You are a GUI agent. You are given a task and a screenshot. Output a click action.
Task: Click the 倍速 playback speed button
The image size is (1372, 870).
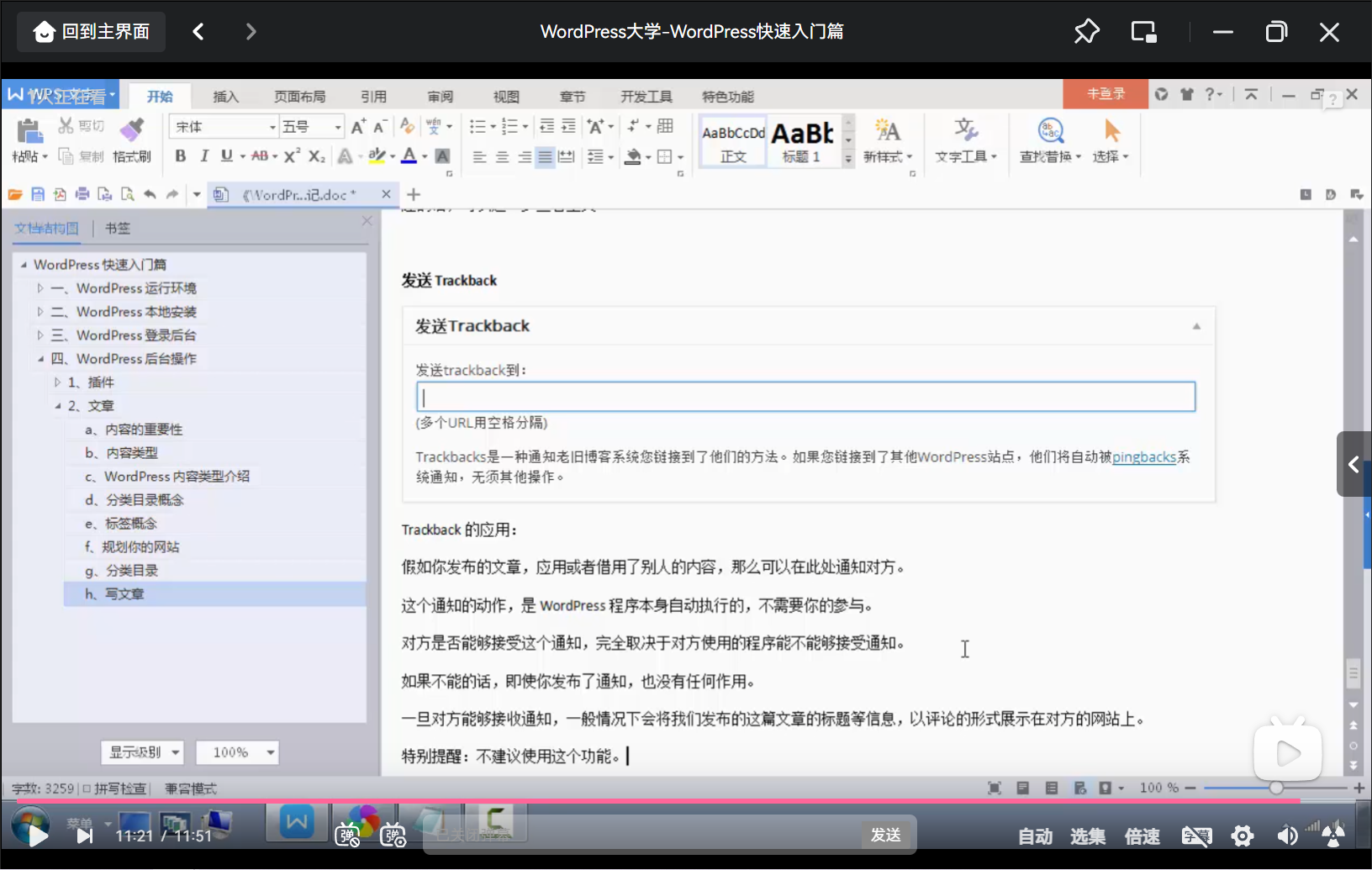(x=1142, y=836)
